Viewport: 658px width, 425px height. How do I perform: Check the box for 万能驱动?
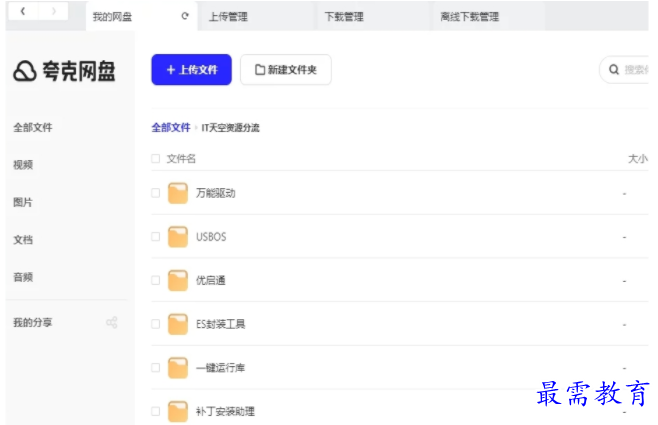(x=156, y=193)
